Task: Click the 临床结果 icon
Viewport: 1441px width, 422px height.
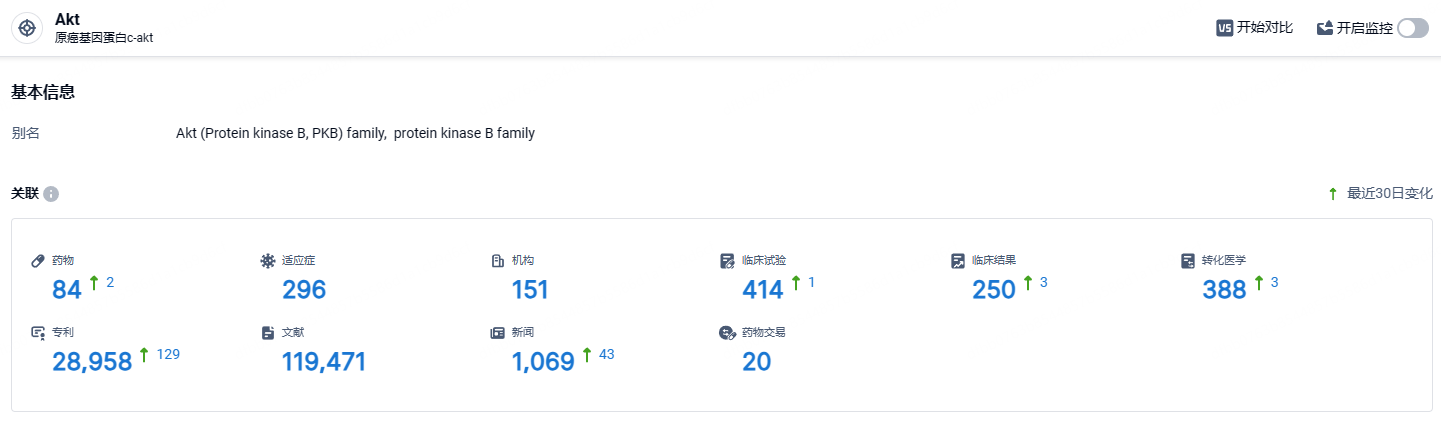Action: (x=957, y=261)
